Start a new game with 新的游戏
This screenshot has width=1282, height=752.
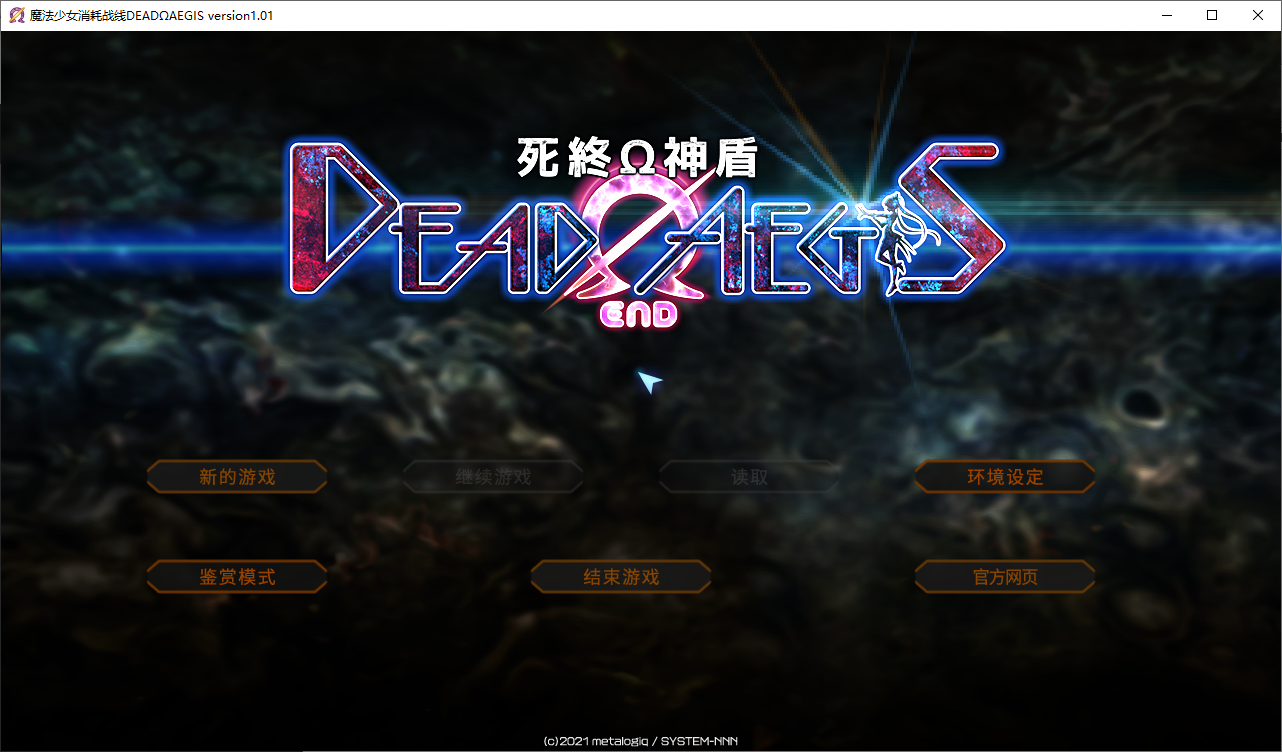(237, 477)
